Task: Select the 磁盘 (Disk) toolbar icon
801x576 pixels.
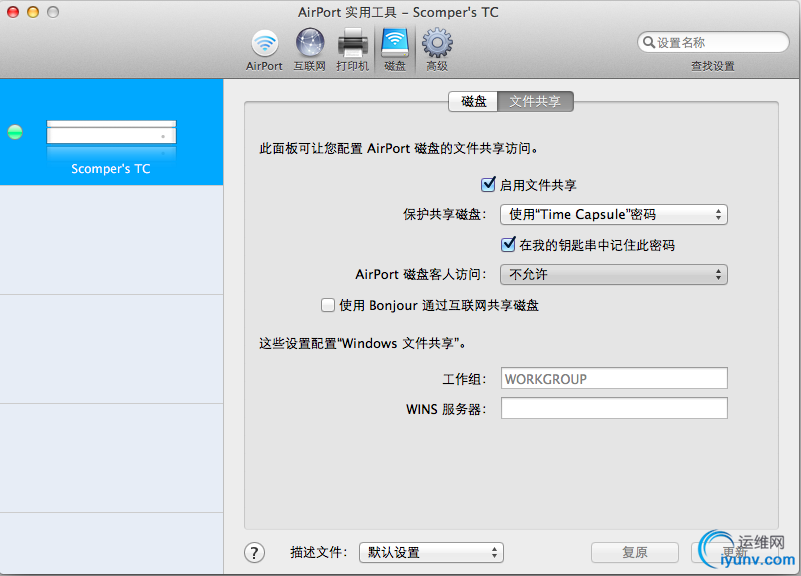Action: point(395,50)
